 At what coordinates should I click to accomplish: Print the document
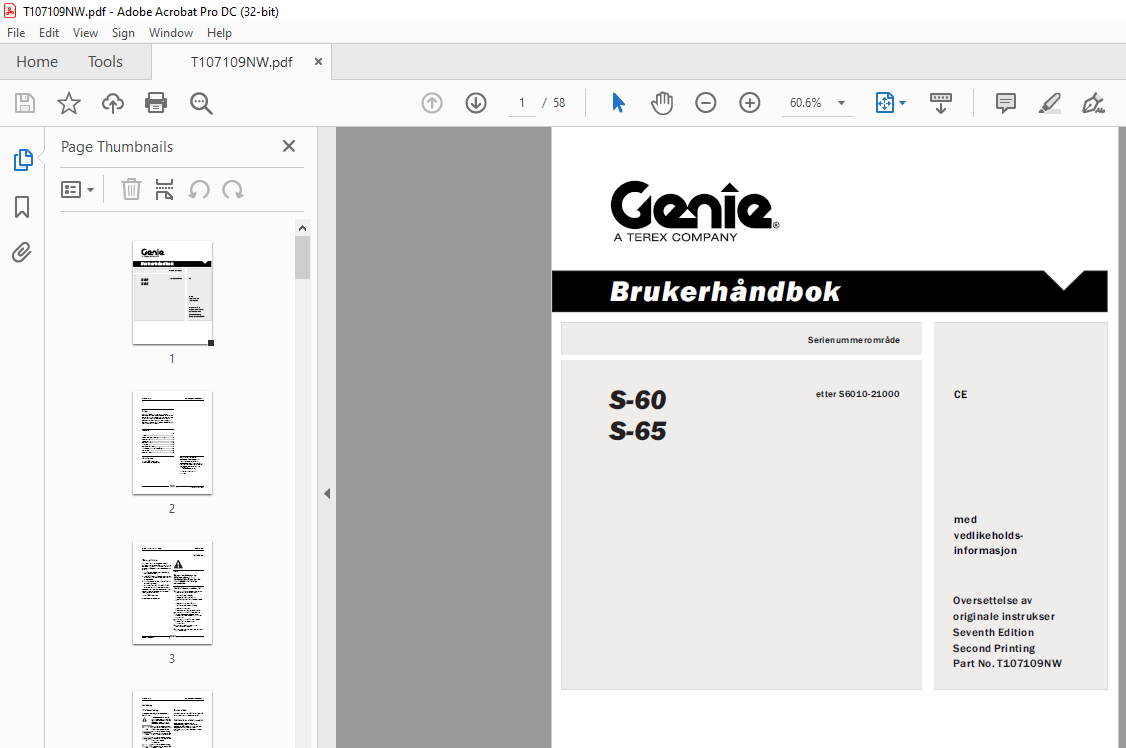156,103
